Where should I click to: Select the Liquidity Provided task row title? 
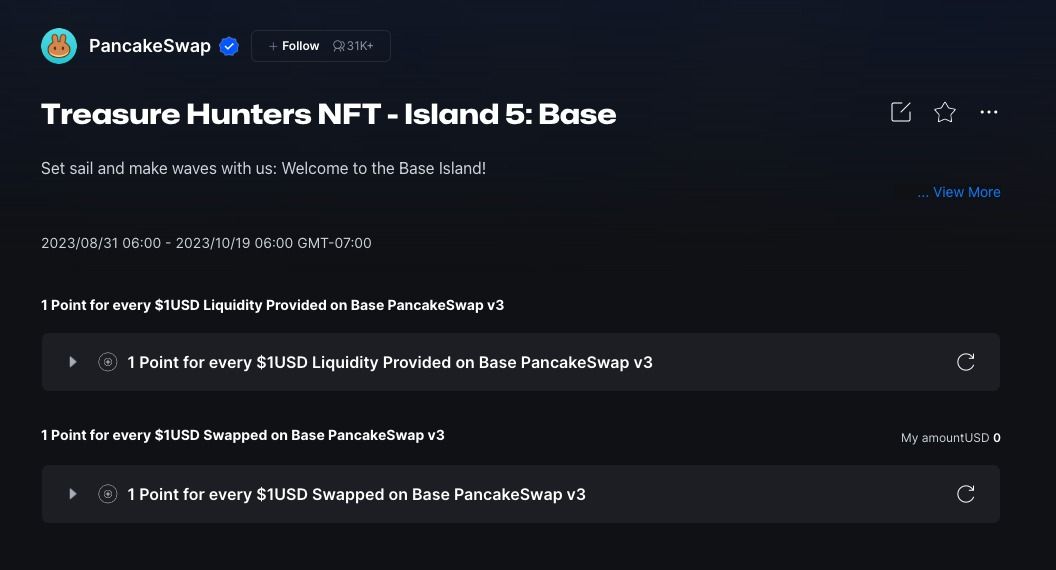pyautogui.click(x=390, y=362)
